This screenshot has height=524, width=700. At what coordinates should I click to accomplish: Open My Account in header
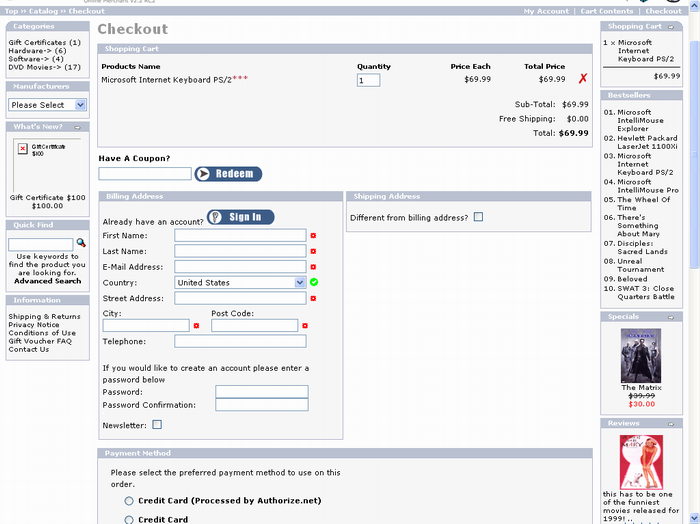click(546, 11)
